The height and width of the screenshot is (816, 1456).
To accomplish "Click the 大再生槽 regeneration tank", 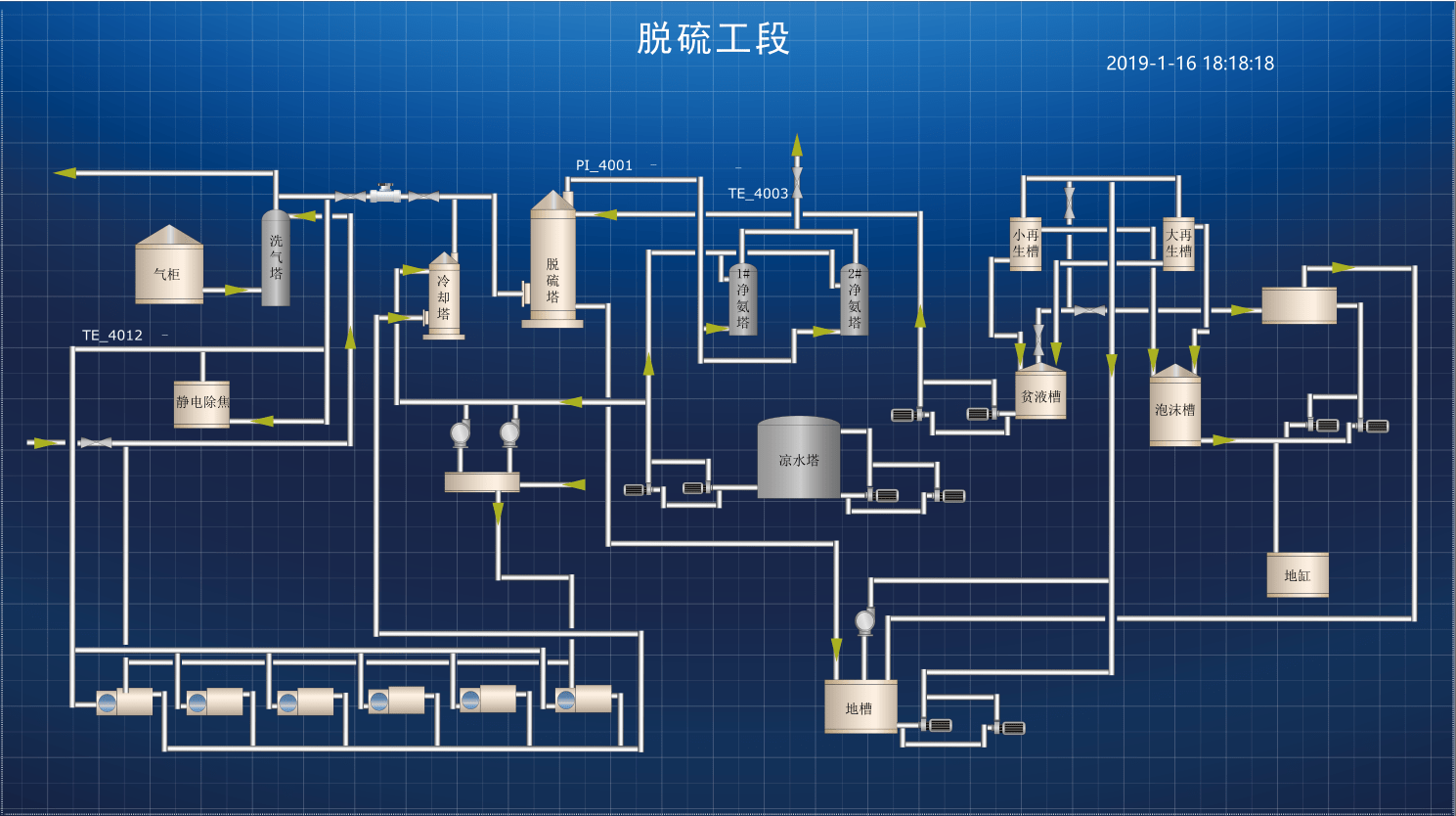I will tap(1178, 244).
